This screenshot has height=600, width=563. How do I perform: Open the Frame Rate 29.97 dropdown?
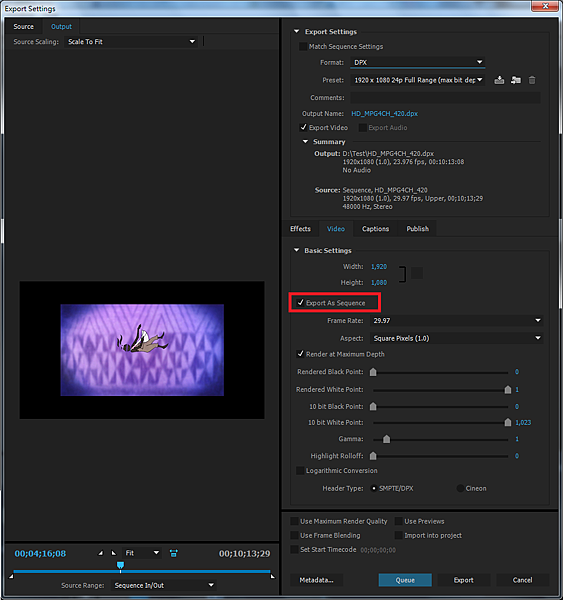pos(456,320)
